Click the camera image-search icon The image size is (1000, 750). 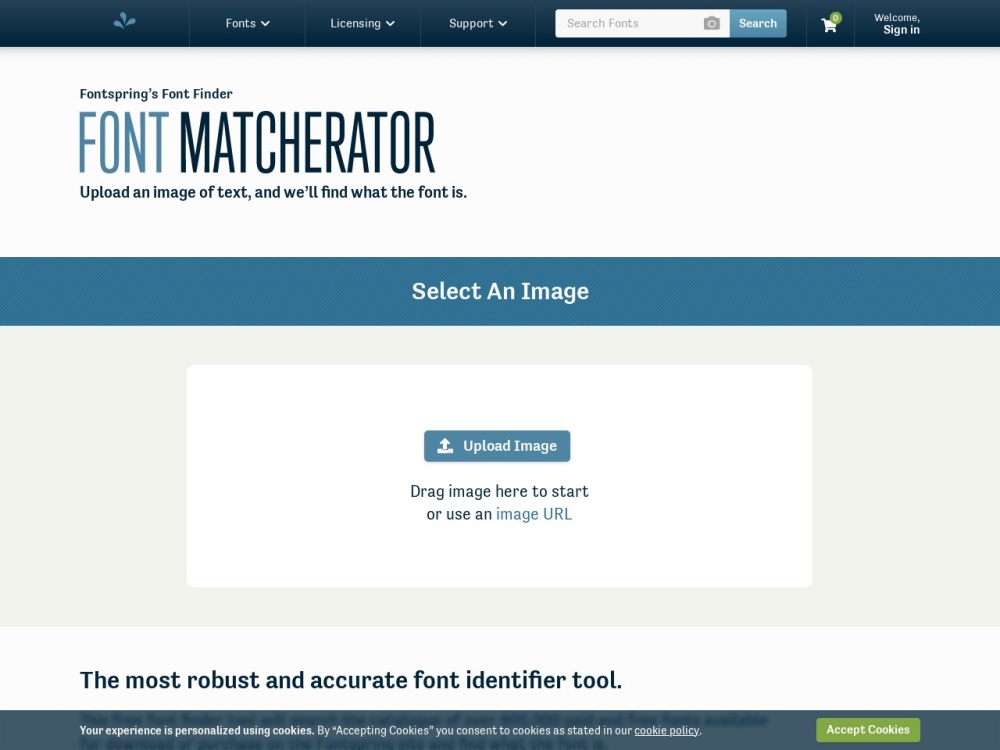pos(712,24)
